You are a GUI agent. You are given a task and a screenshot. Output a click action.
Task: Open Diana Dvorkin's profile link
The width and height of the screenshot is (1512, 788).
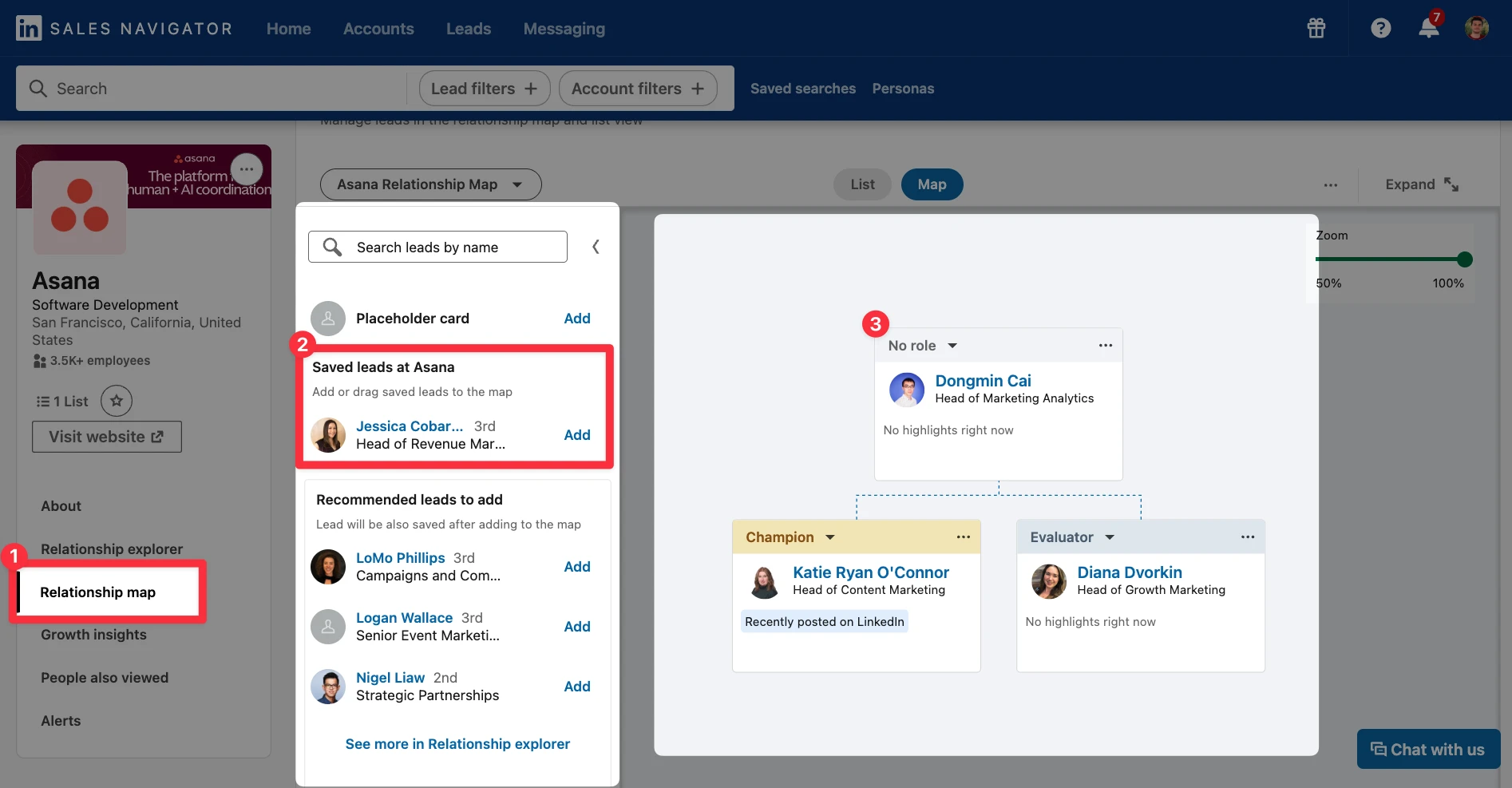[x=1130, y=572]
